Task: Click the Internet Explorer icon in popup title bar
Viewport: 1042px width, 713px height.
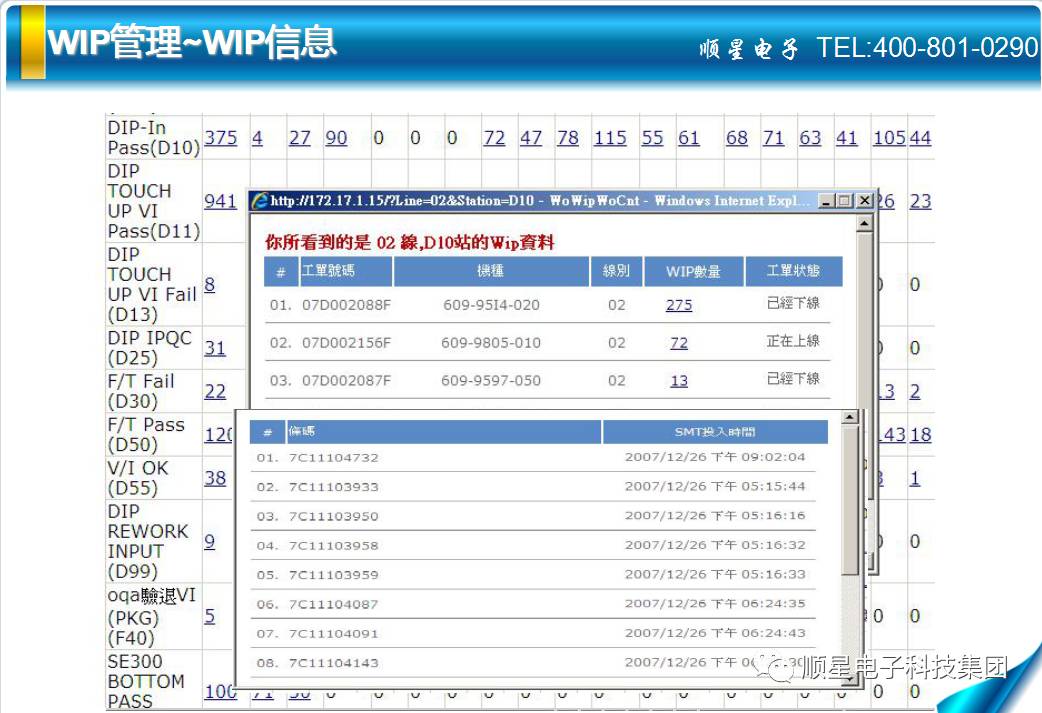Action: (x=260, y=201)
